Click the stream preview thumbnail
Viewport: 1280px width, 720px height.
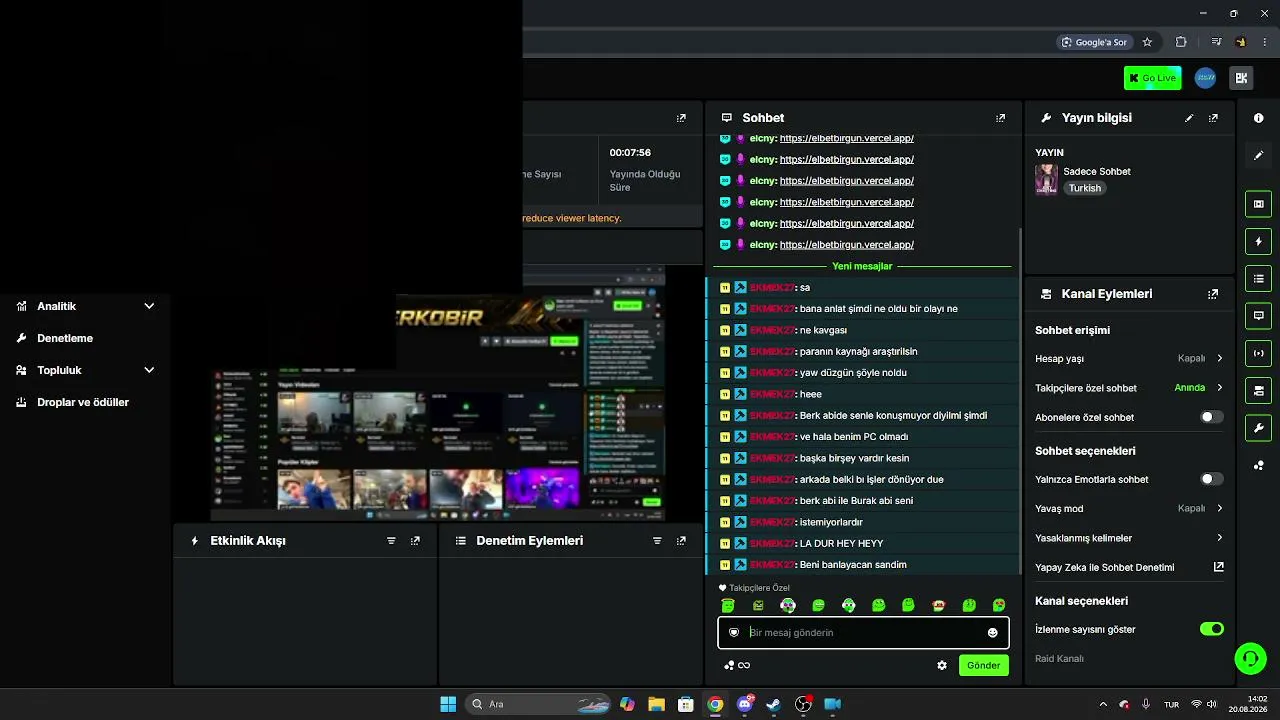click(x=439, y=394)
